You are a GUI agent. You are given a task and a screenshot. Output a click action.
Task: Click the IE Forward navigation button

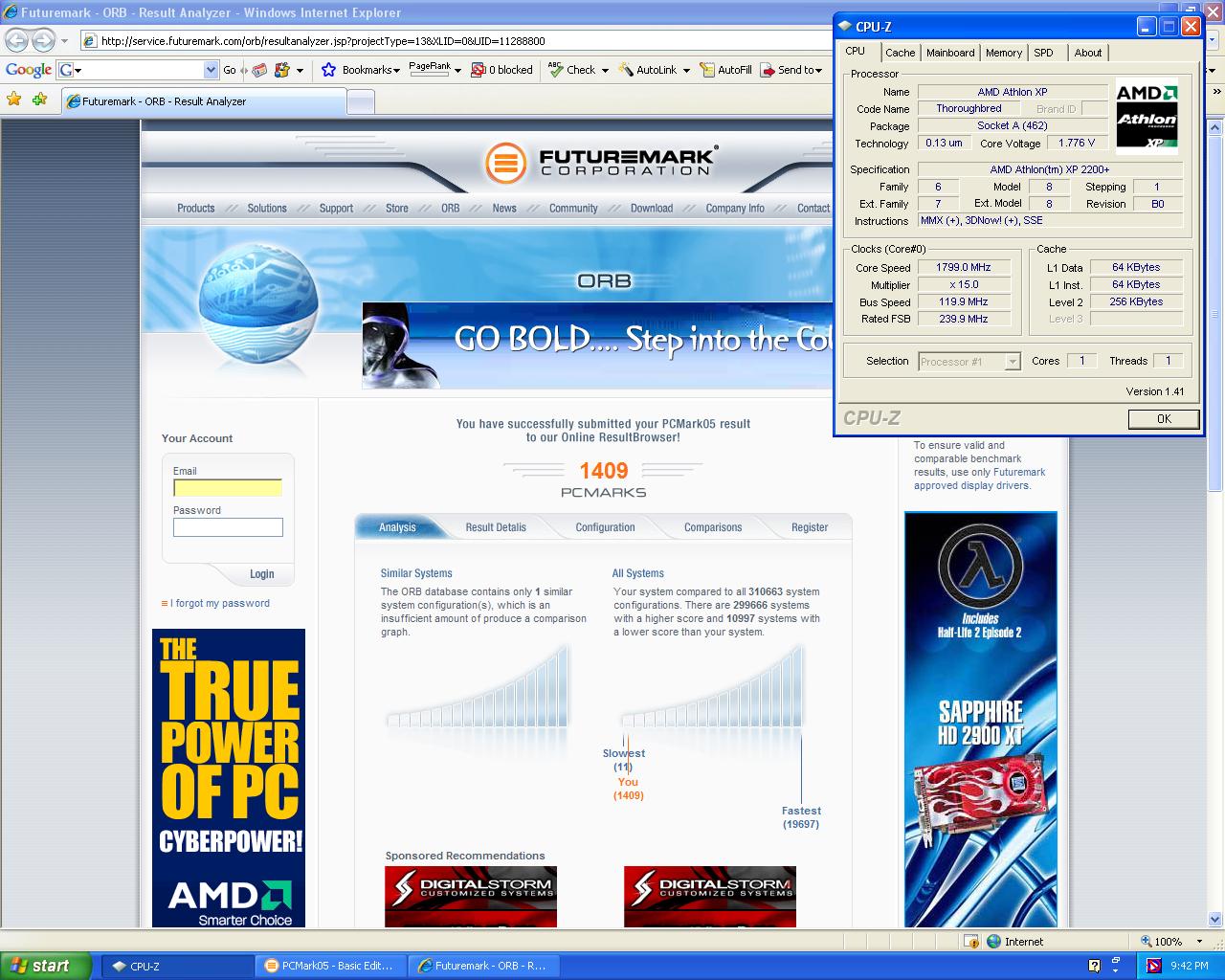tap(43, 40)
